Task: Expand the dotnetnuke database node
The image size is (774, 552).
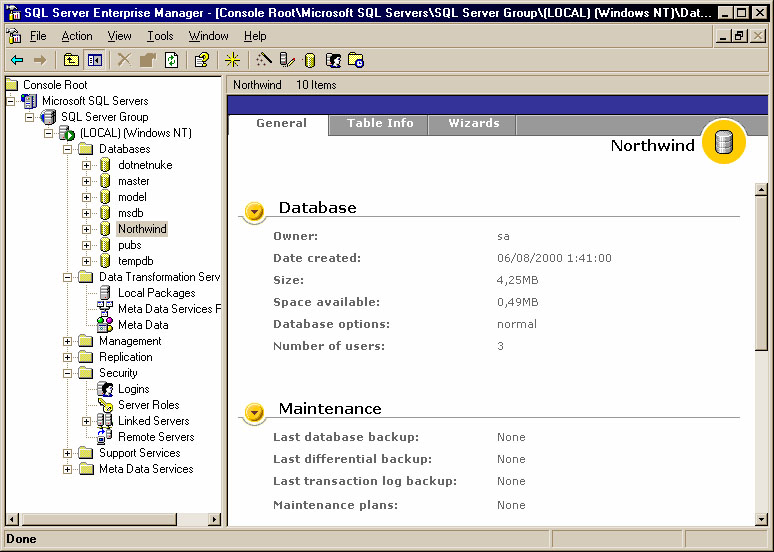Action: point(86,165)
